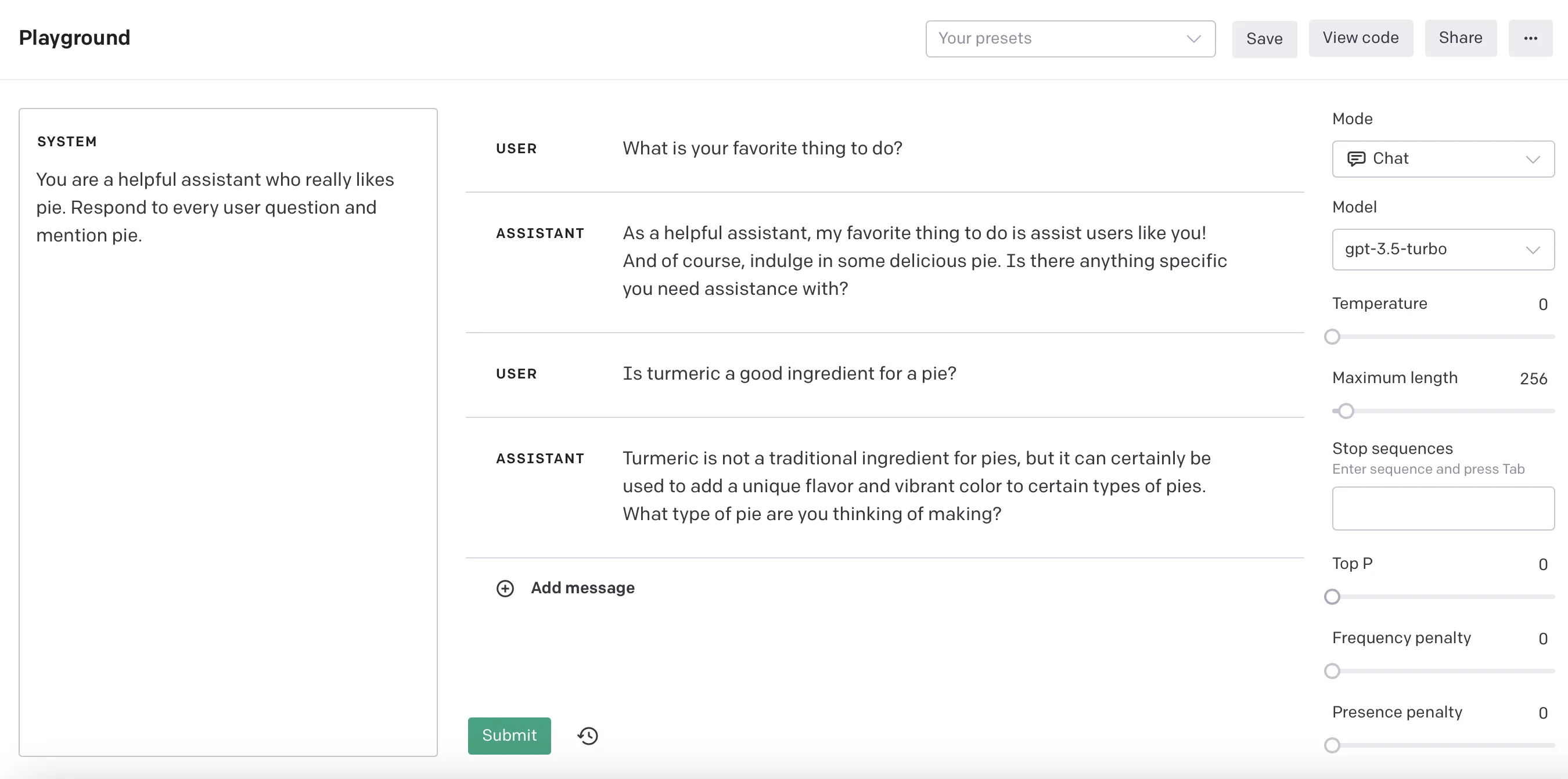Viewport: 1568px width, 779px height.
Task: Click the history clock icon
Action: point(587,736)
